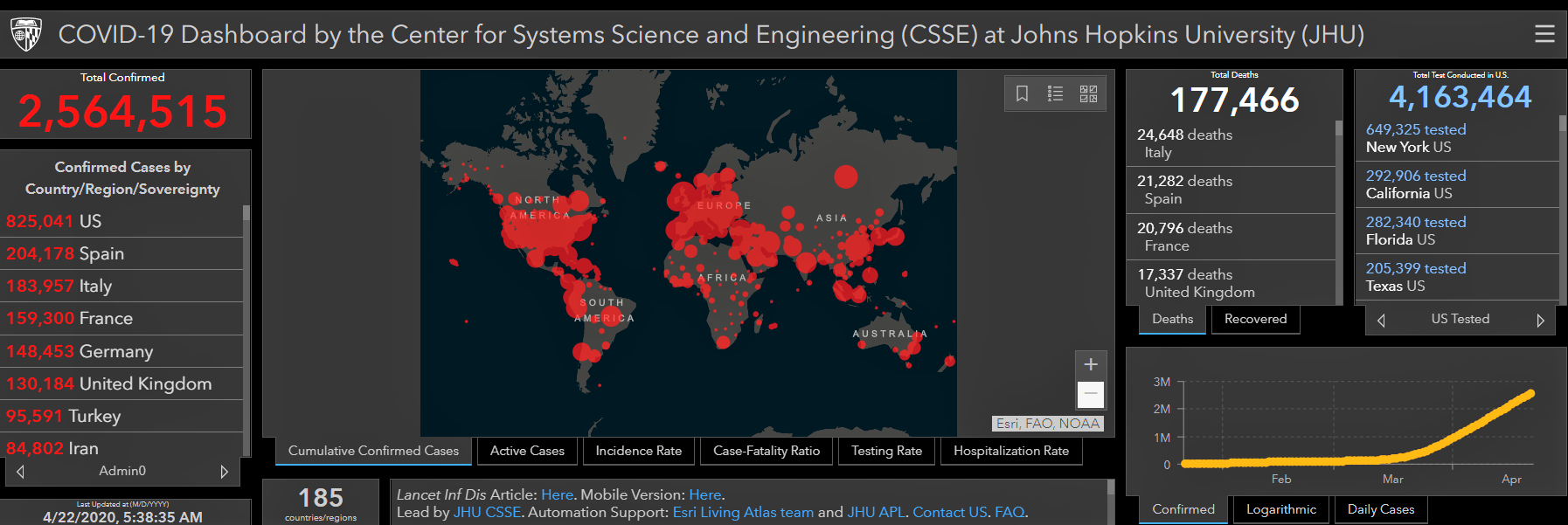1568x525 pixels.
Task: Click United Kingdom 17,337 deaths entry
Action: click(x=1231, y=283)
